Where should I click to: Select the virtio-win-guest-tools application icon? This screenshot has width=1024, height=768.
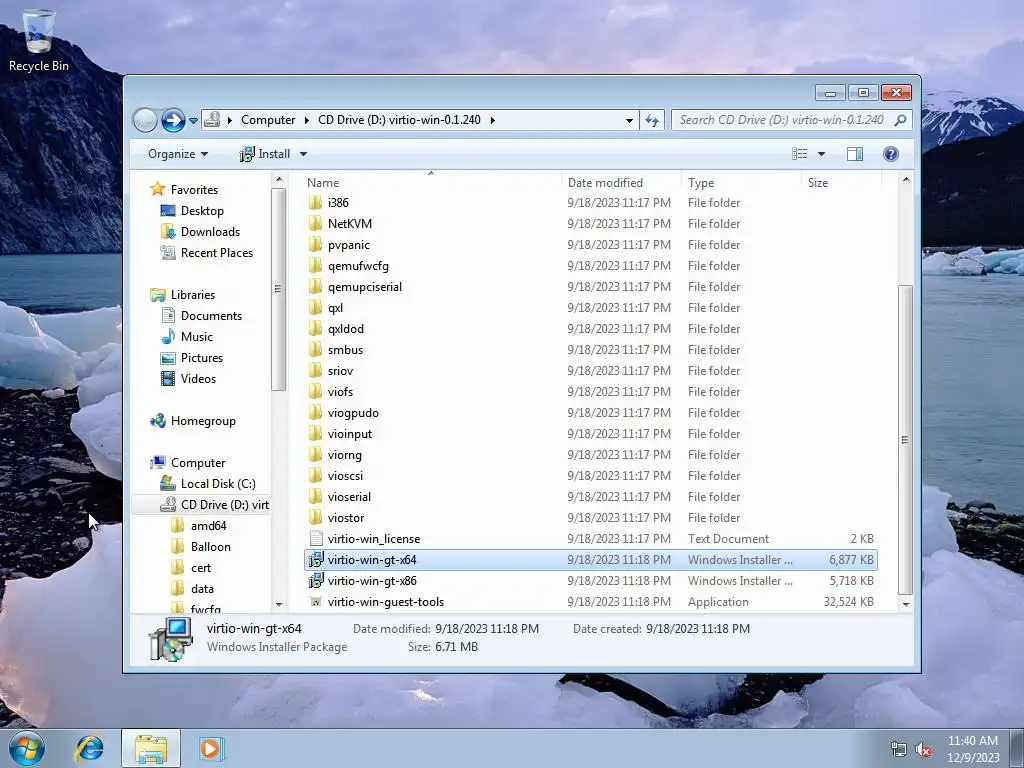tap(315, 601)
